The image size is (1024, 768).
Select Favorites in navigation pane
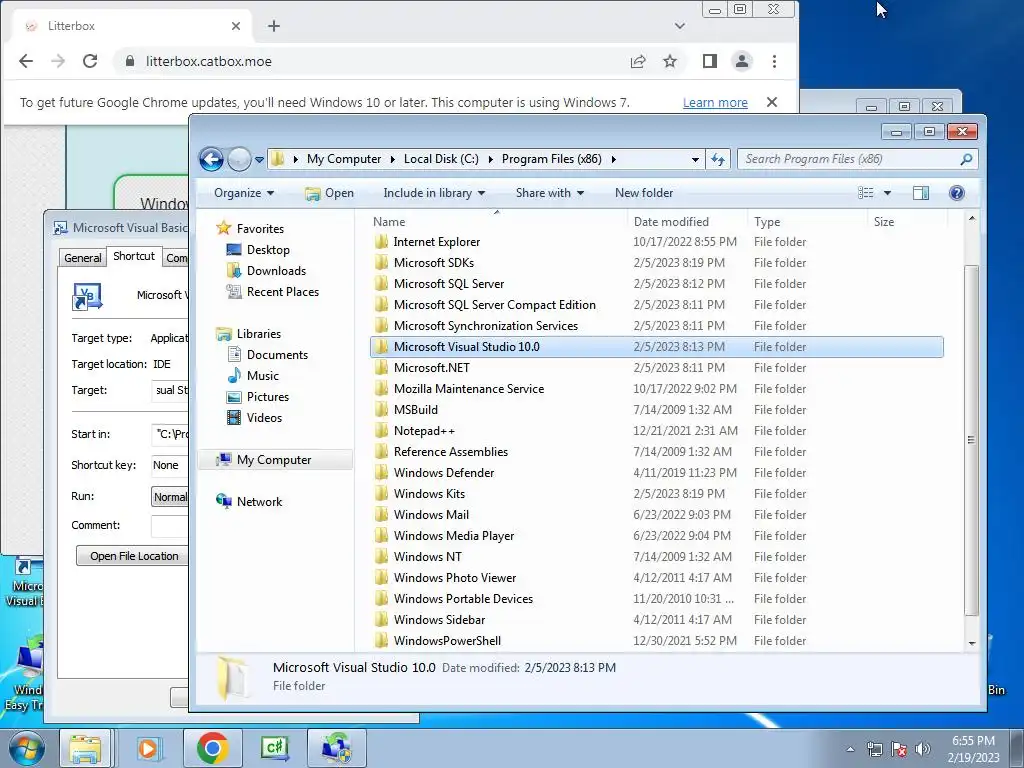pyautogui.click(x=260, y=229)
